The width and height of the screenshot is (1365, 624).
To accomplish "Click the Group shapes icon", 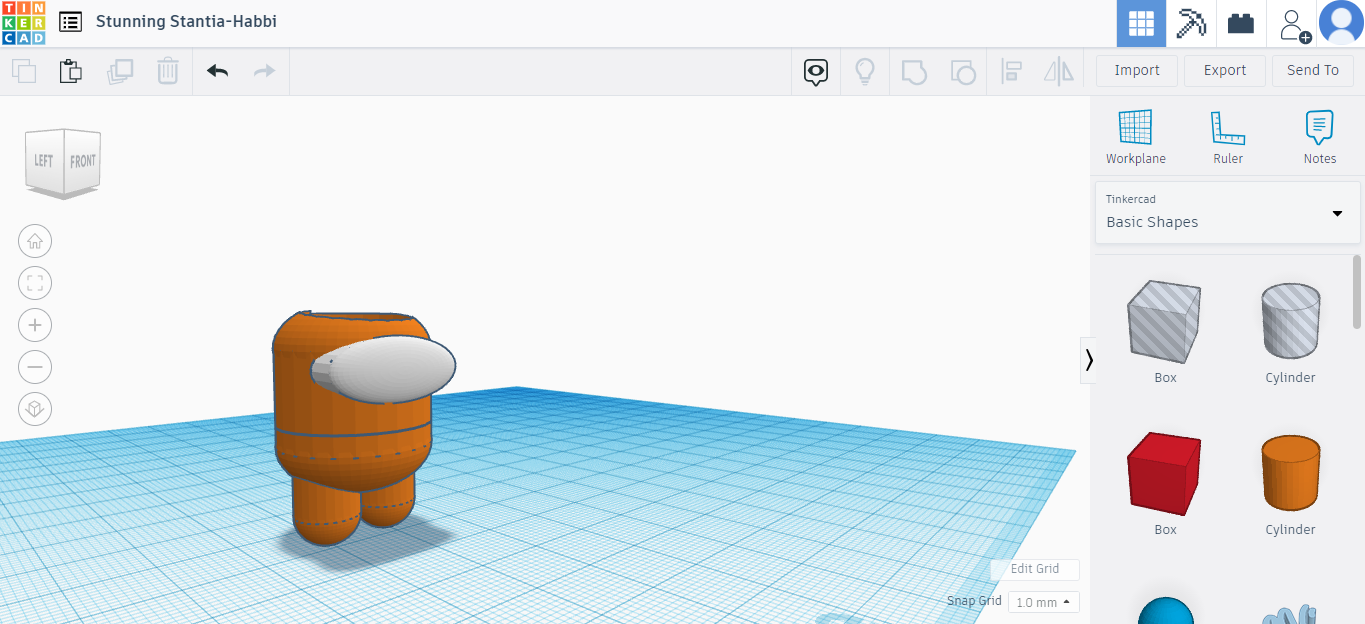I will tap(914, 71).
